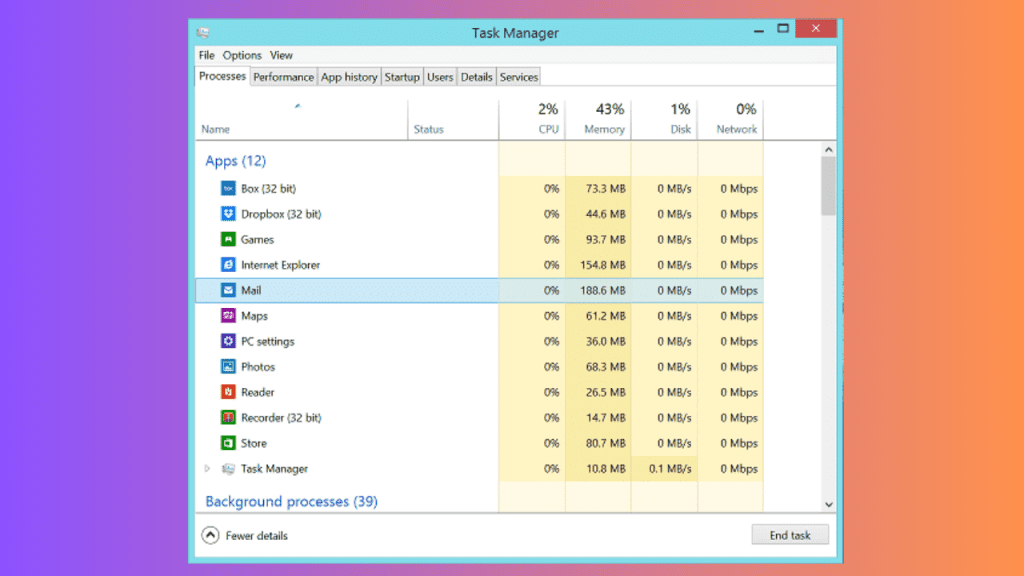1024x576 pixels.
Task: Click the green Games app icon
Action: [228, 240]
